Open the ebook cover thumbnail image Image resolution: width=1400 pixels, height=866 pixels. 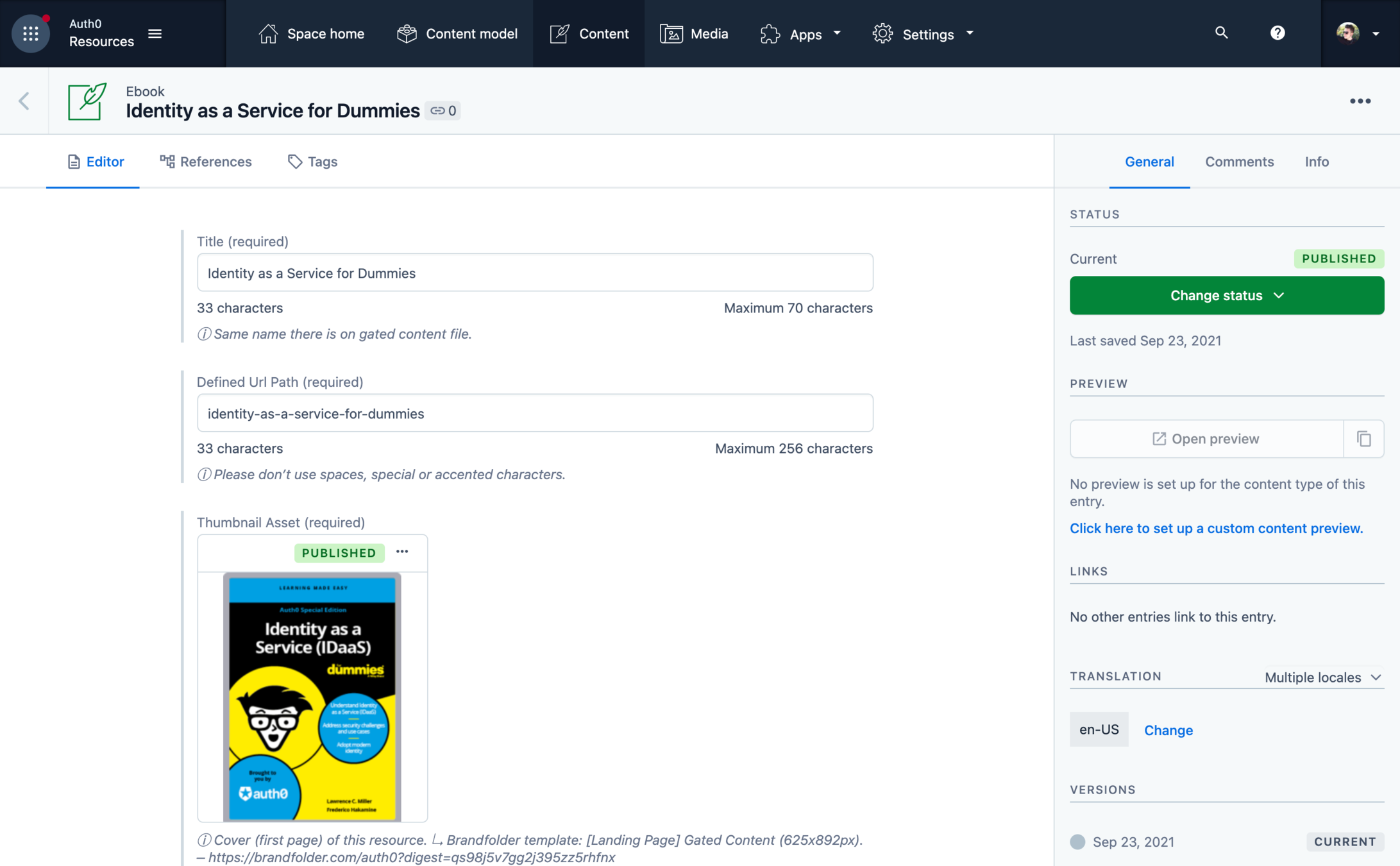pyautogui.click(x=312, y=696)
